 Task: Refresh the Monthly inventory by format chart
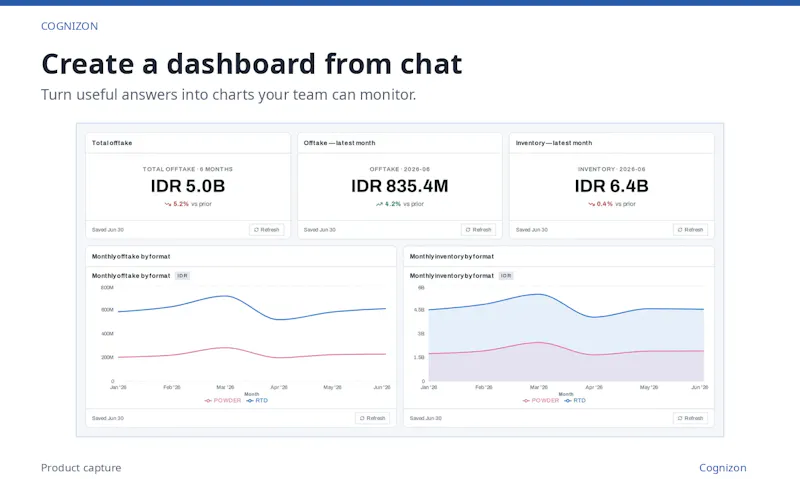[690, 418]
